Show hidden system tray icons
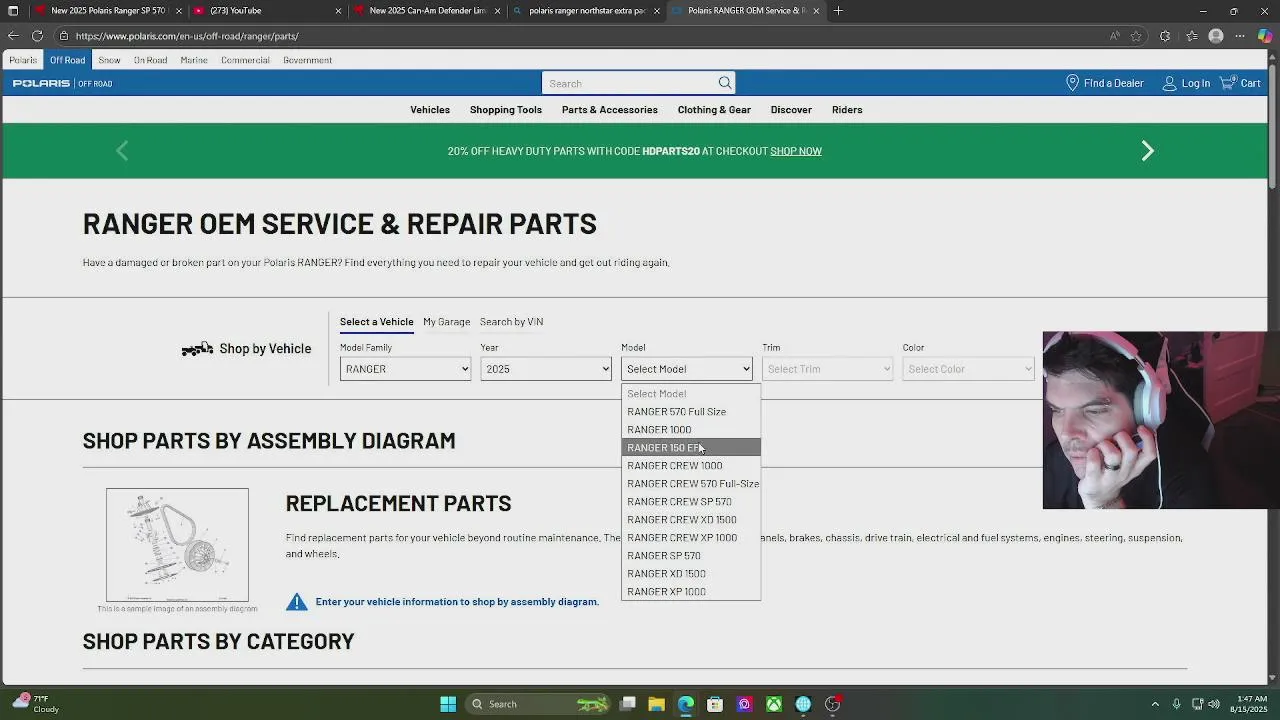The image size is (1280, 720). pos(1155,704)
